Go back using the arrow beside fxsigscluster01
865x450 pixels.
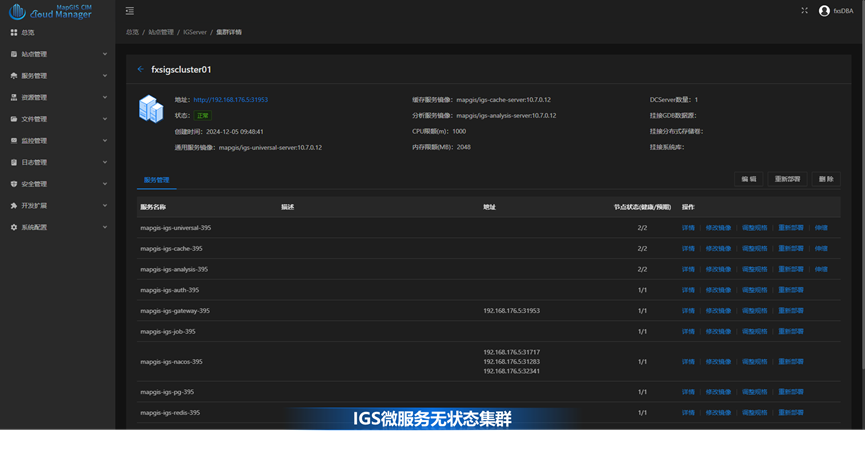coord(141,69)
